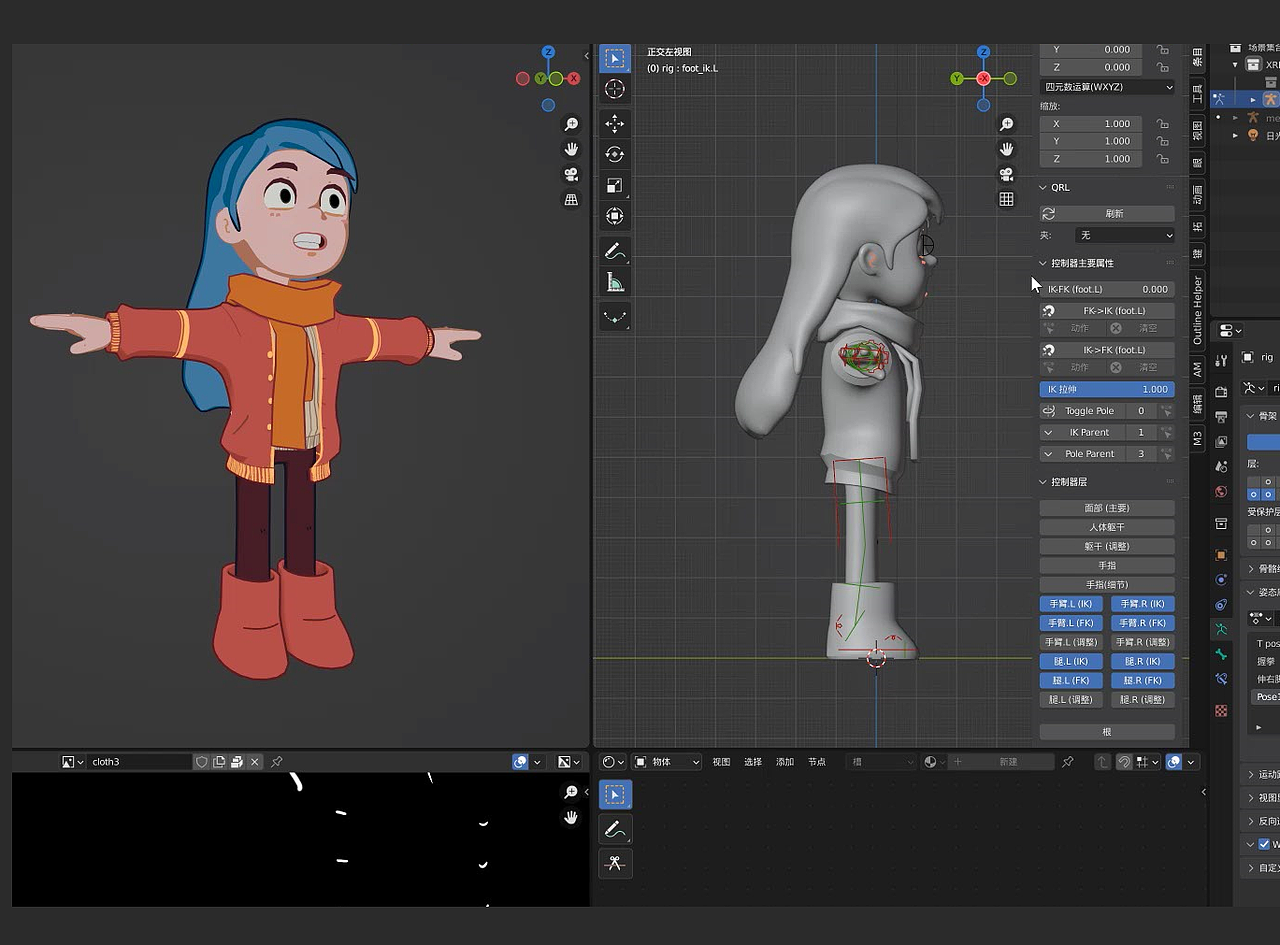Switch to the AM sidebar tab
This screenshot has height=945, width=1280.
click(1198, 370)
